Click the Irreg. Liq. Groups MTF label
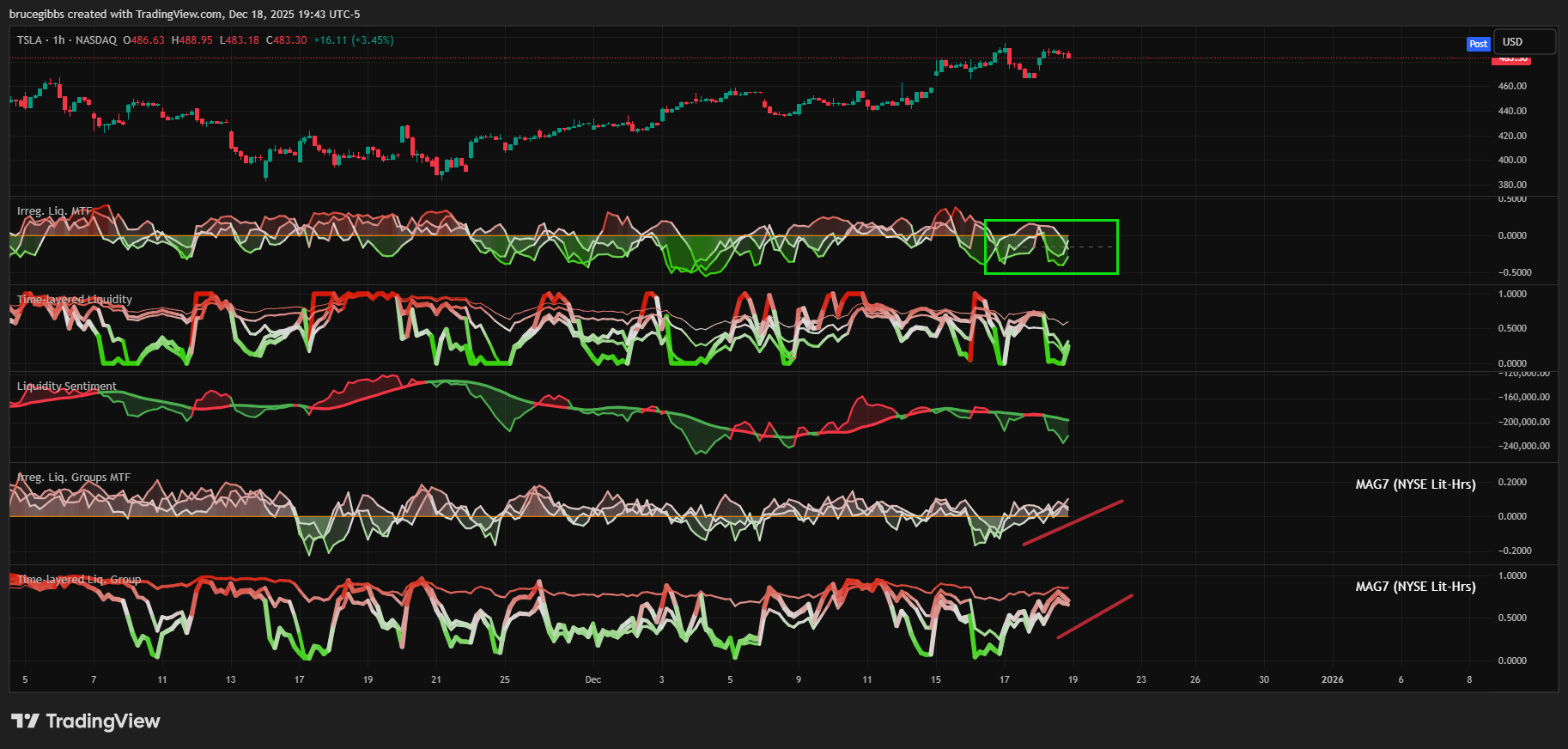The image size is (1568, 749). point(74,478)
